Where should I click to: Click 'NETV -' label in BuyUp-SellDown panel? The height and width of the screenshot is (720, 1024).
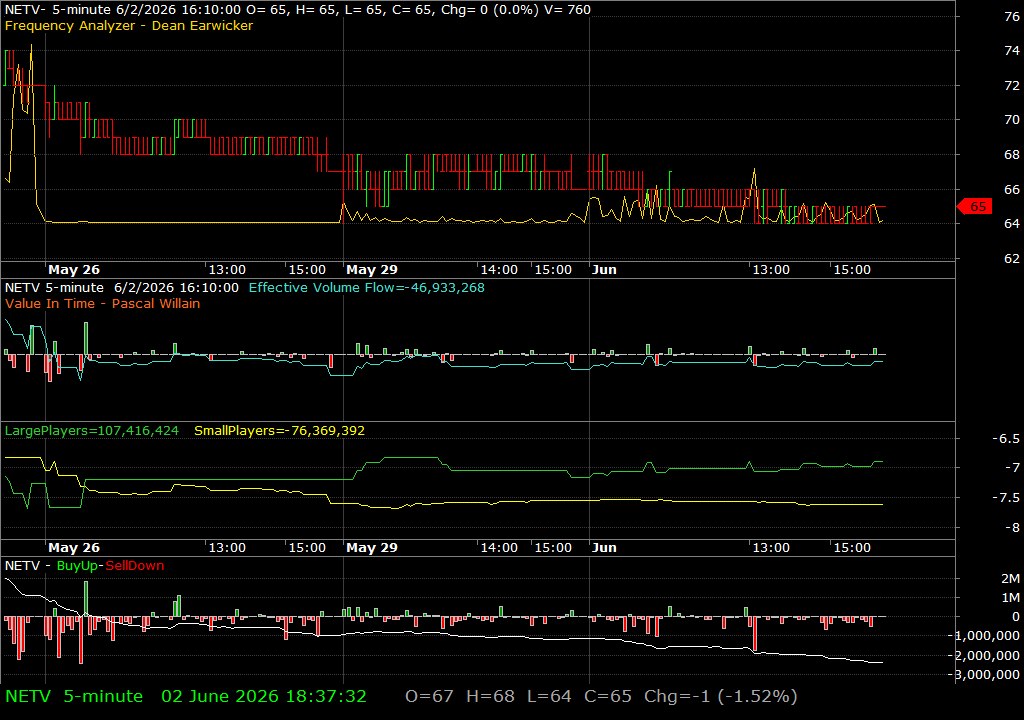click(27, 566)
